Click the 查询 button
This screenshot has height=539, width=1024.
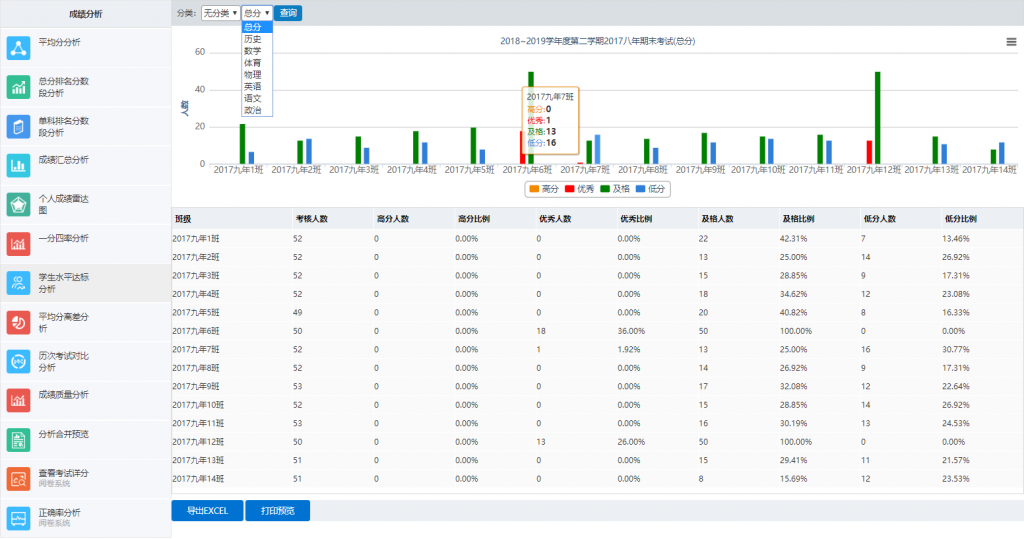tap(288, 13)
